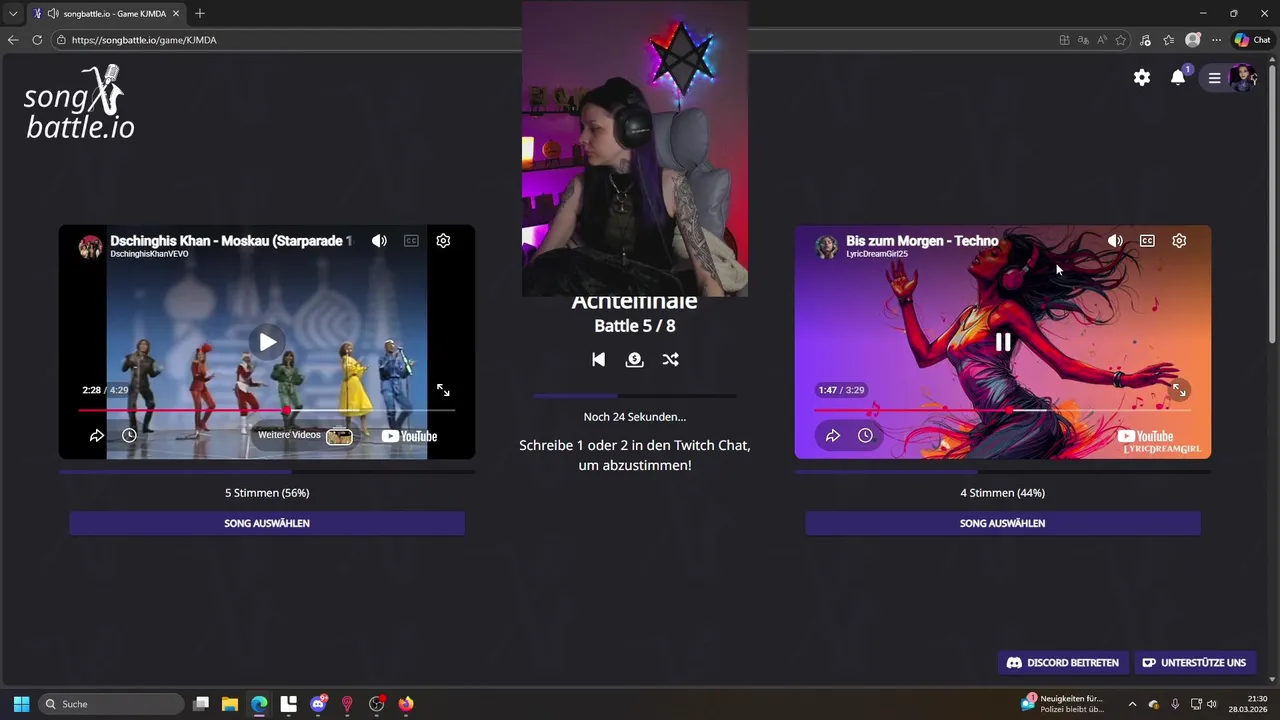Play the Dschinghis Khan Moskau video
Screen dimensions: 1280x720
267,342
